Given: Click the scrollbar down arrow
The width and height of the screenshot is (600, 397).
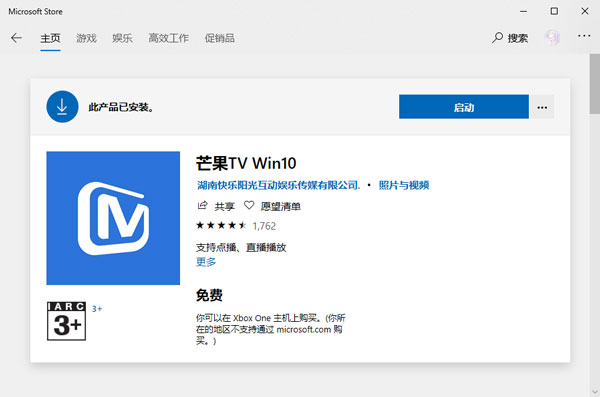Looking at the screenshot, I should tap(595, 391).
